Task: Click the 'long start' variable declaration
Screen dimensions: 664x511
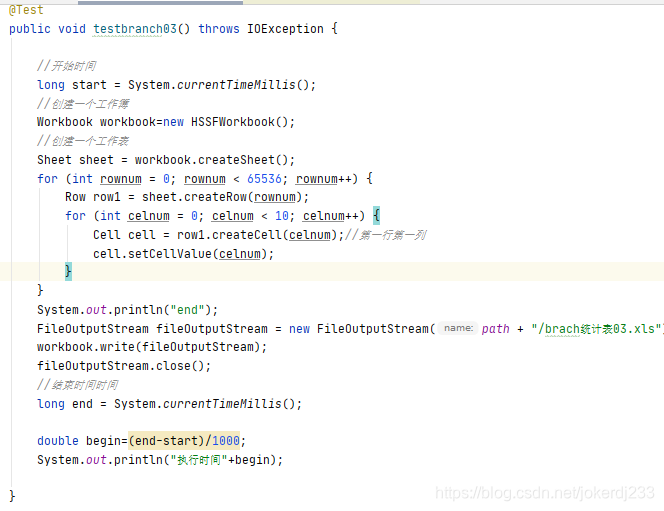Action: [72, 85]
